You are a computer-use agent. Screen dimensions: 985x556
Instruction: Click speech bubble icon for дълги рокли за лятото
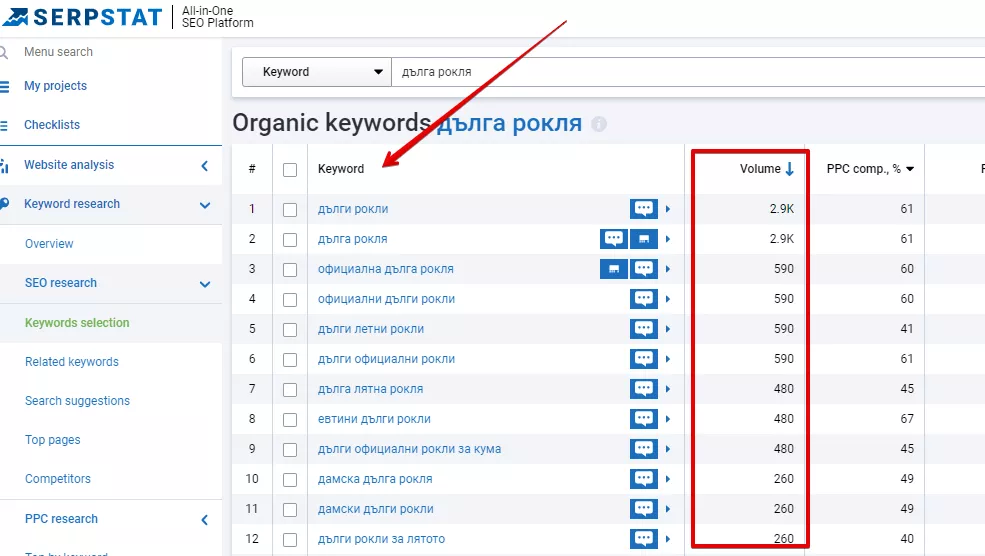pyautogui.click(x=644, y=538)
